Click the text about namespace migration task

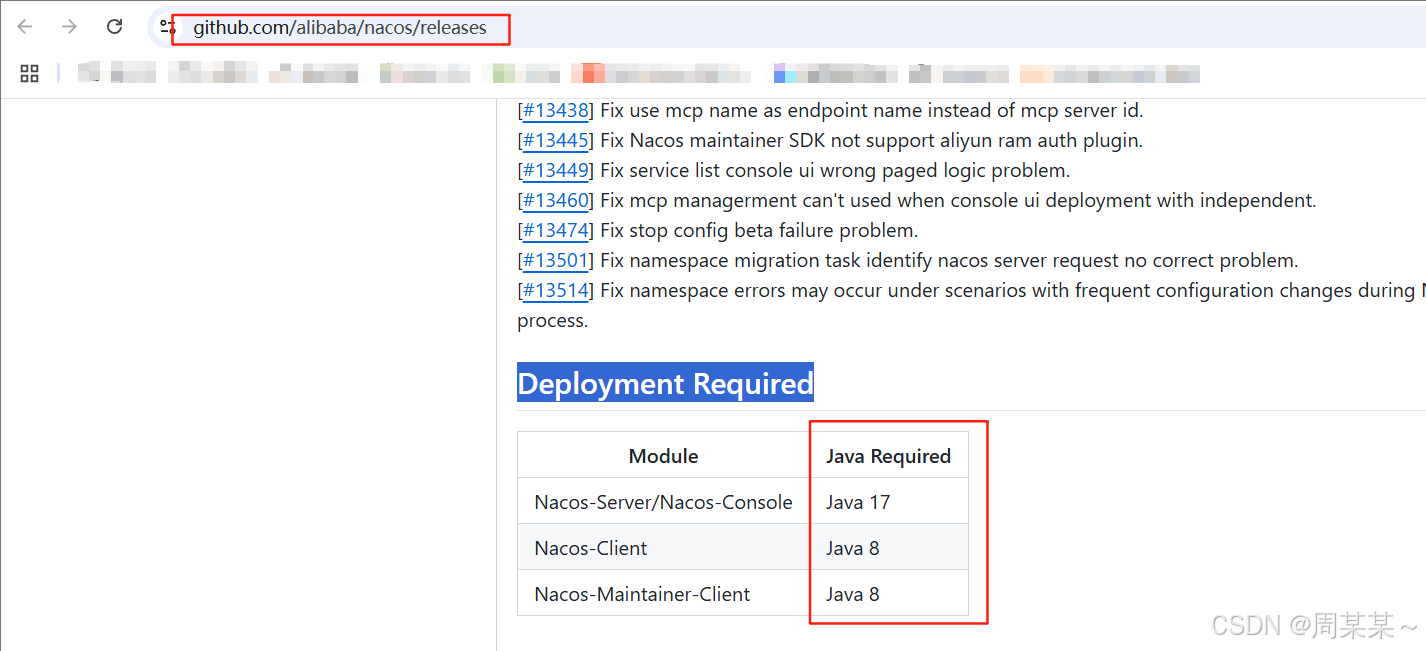[x=949, y=260]
